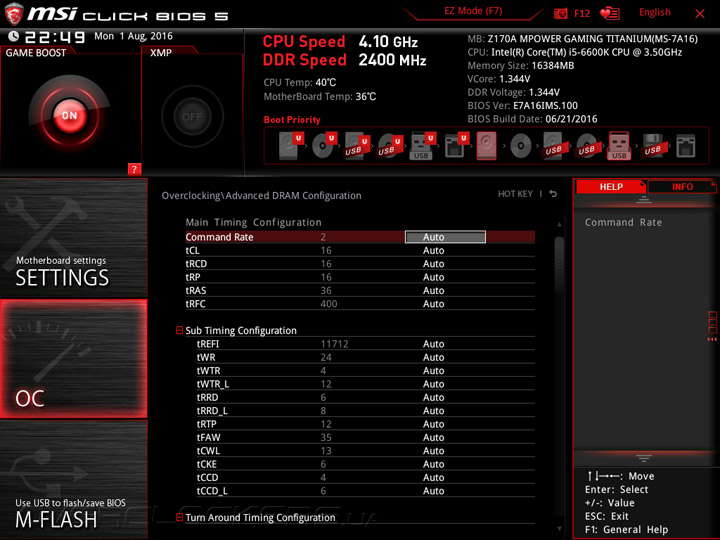Click the red side handle on right edge
The height and width of the screenshot is (540, 720).
[x=713, y=326]
